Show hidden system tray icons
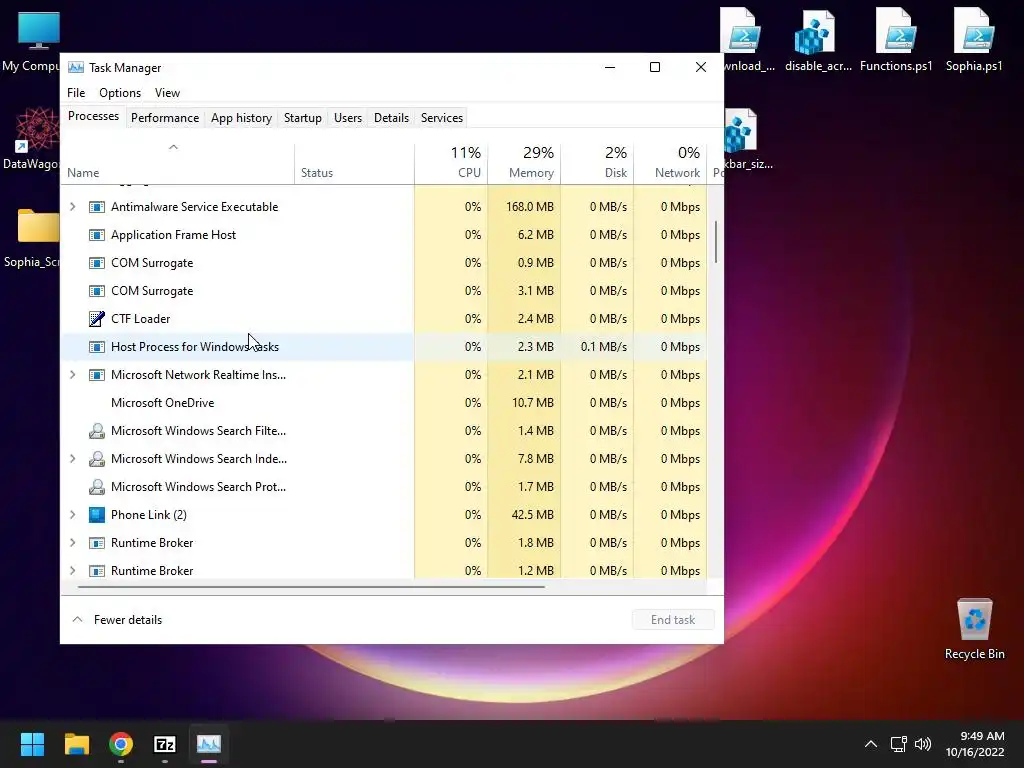The image size is (1024, 768). [871, 744]
